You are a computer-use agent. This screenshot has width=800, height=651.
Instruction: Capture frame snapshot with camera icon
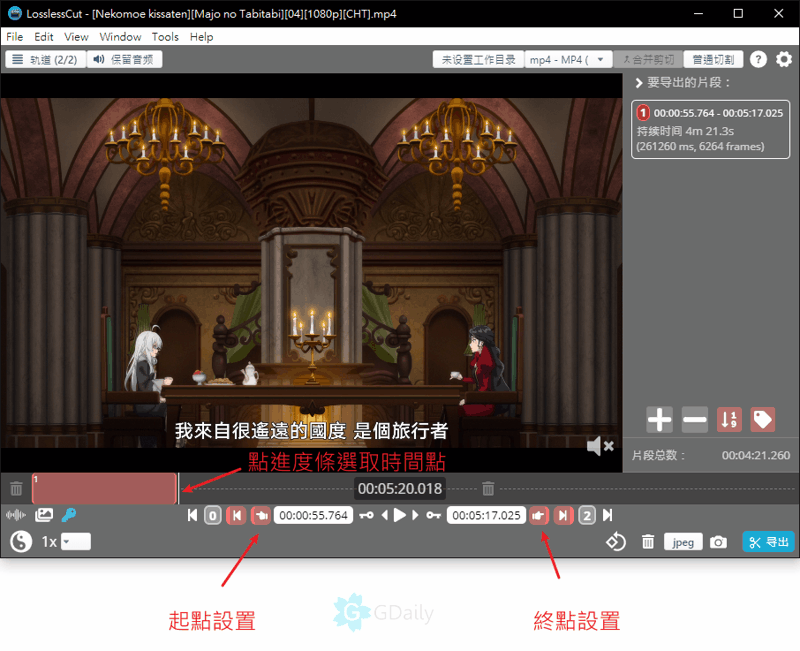[x=718, y=542]
